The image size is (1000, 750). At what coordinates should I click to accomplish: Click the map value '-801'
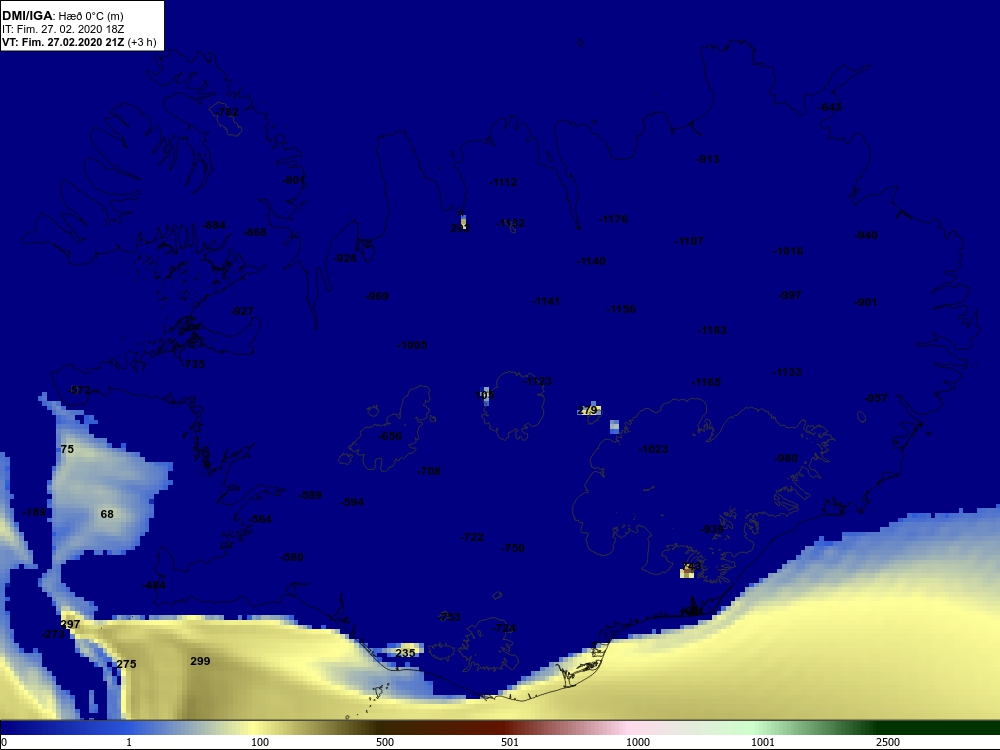(x=294, y=180)
